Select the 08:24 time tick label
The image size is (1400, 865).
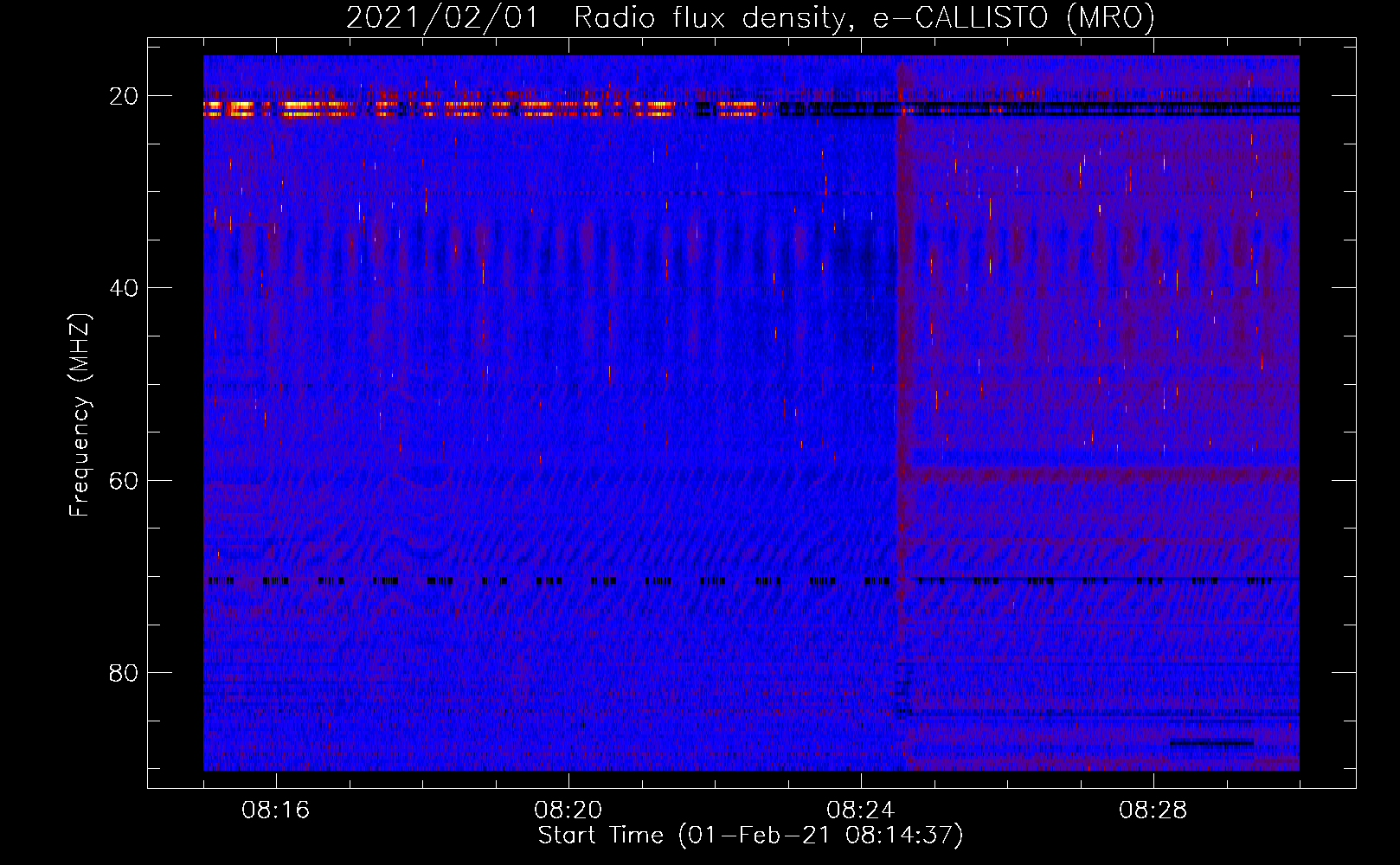point(861,811)
